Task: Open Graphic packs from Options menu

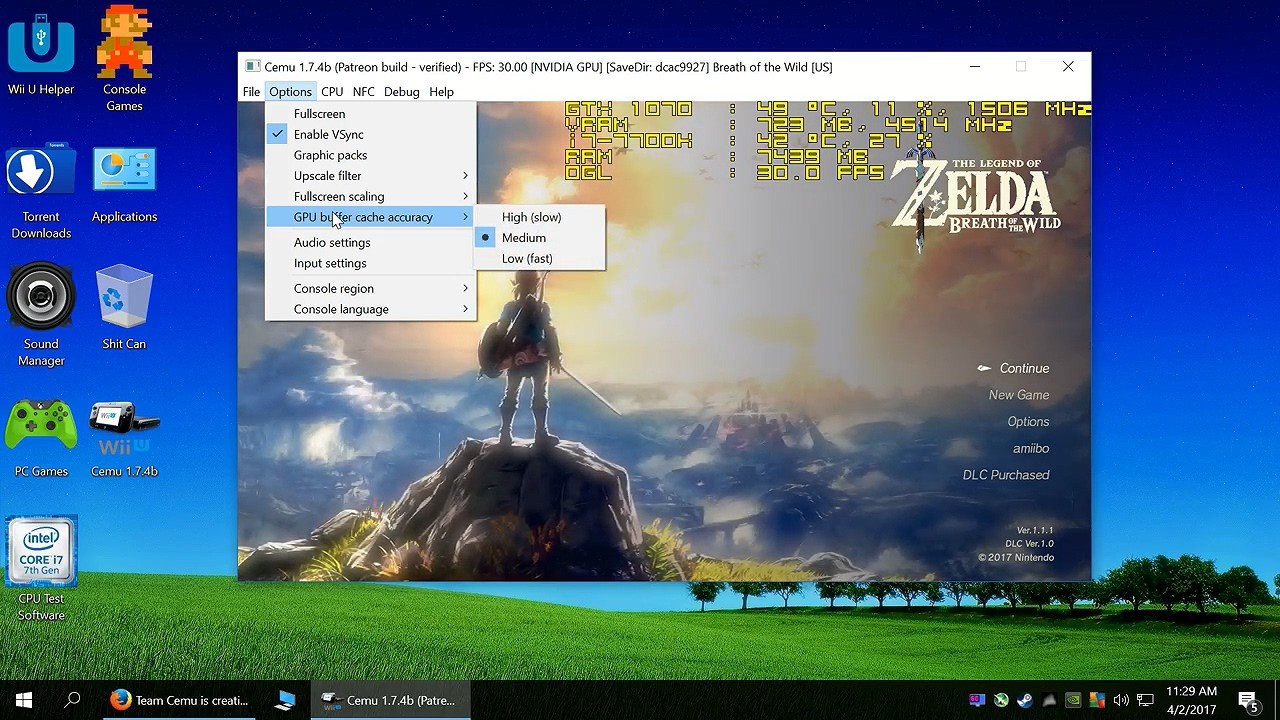Action: (370, 155)
